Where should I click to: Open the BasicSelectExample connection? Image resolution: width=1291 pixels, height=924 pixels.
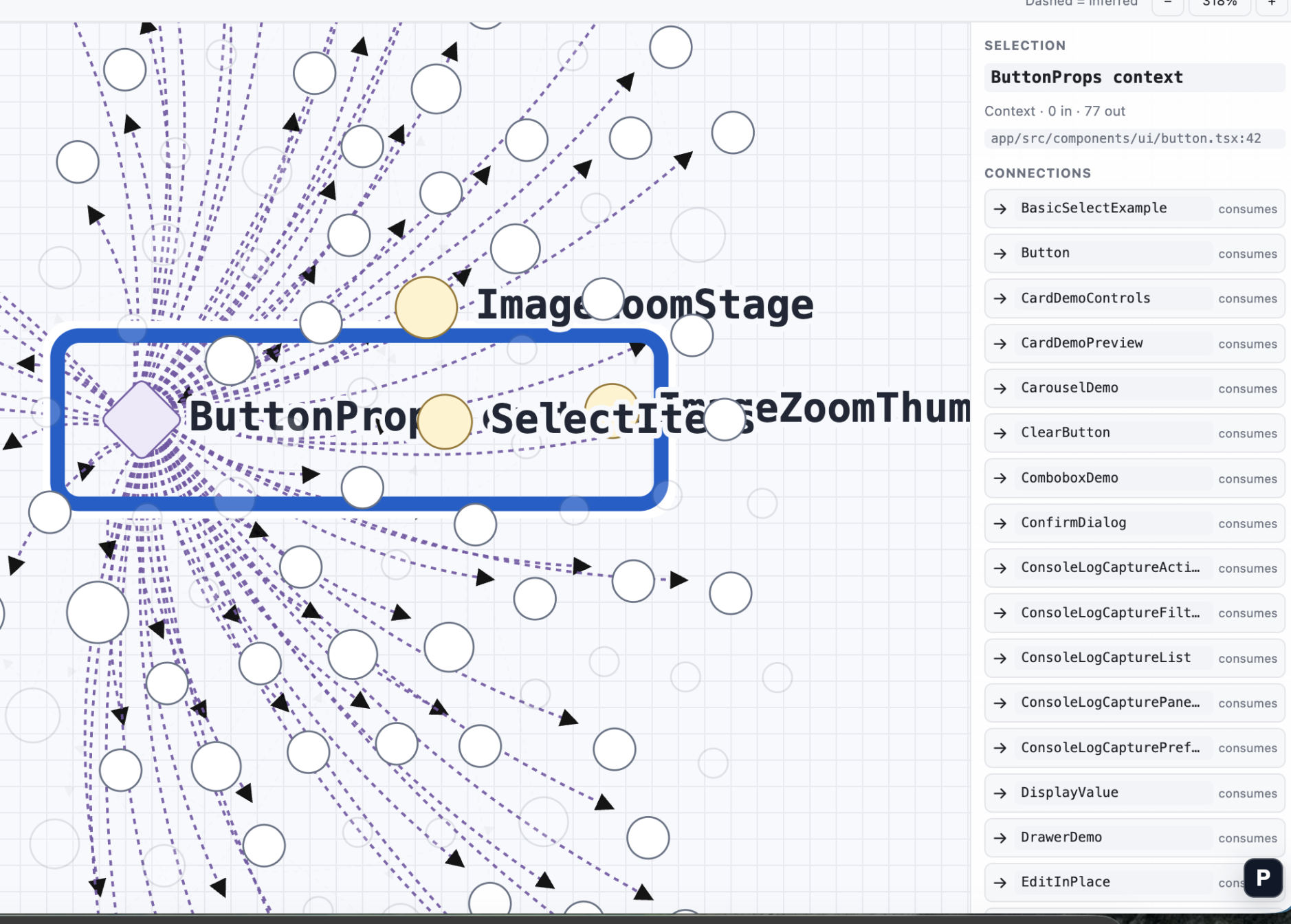point(1134,208)
